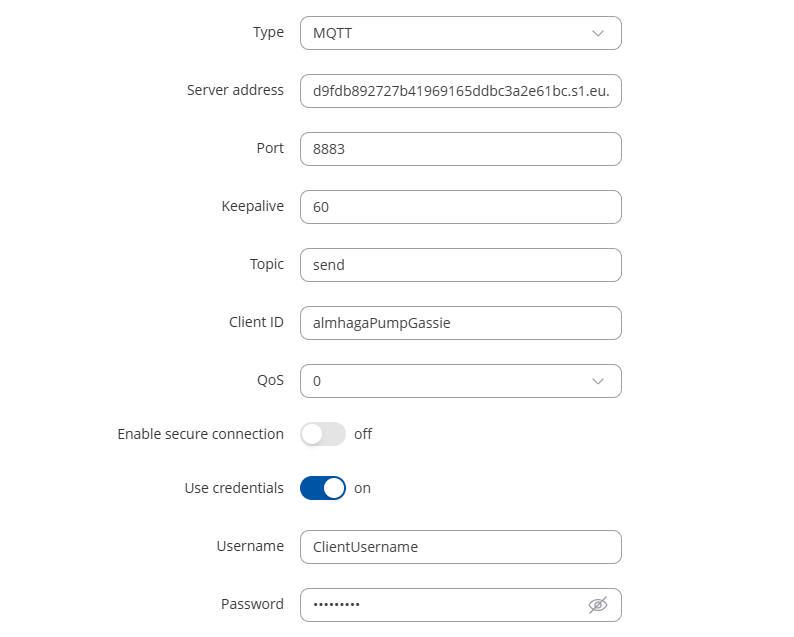Click the Keepalive label
794x637 pixels.
click(x=253, y=206)
